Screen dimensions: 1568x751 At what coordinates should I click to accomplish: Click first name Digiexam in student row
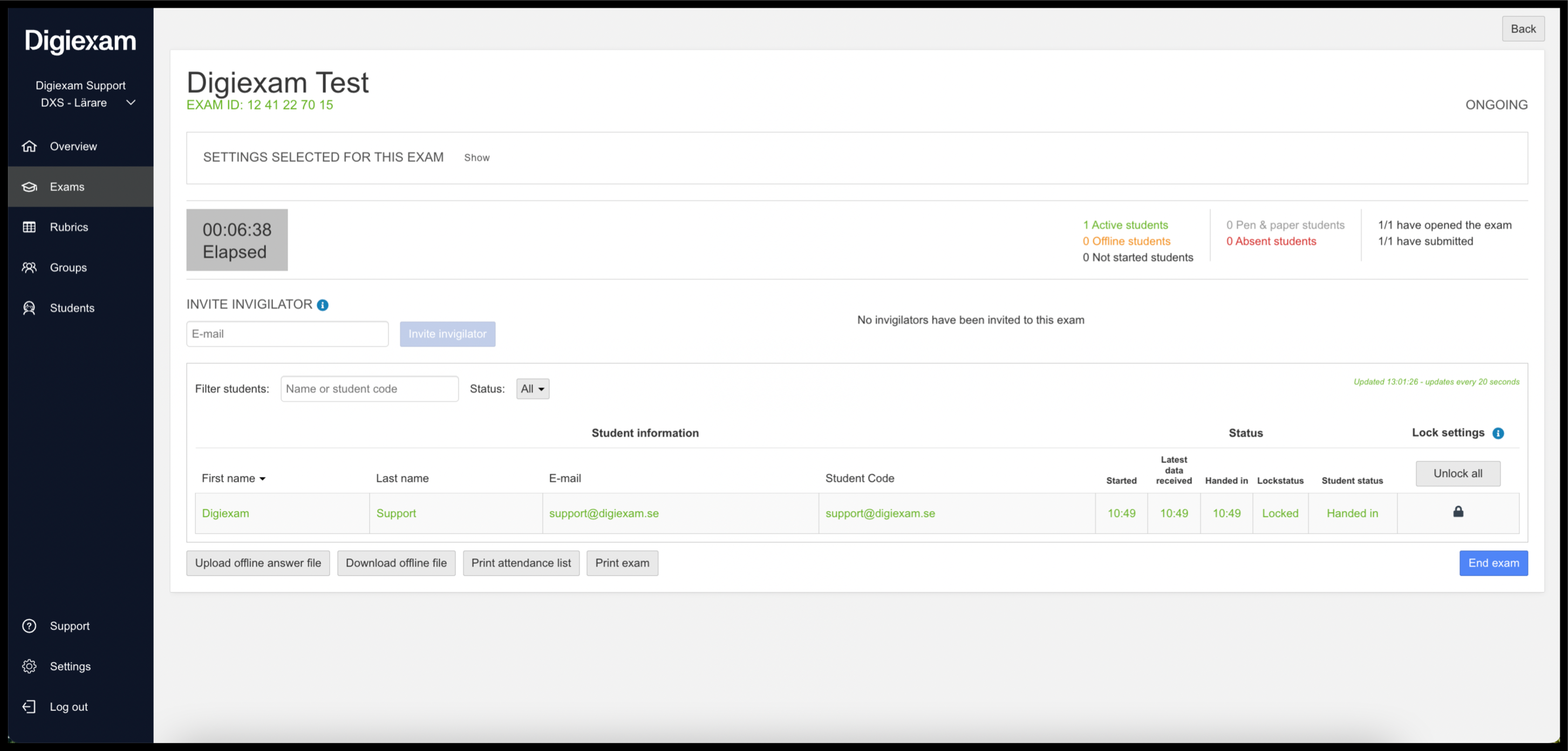225,513
